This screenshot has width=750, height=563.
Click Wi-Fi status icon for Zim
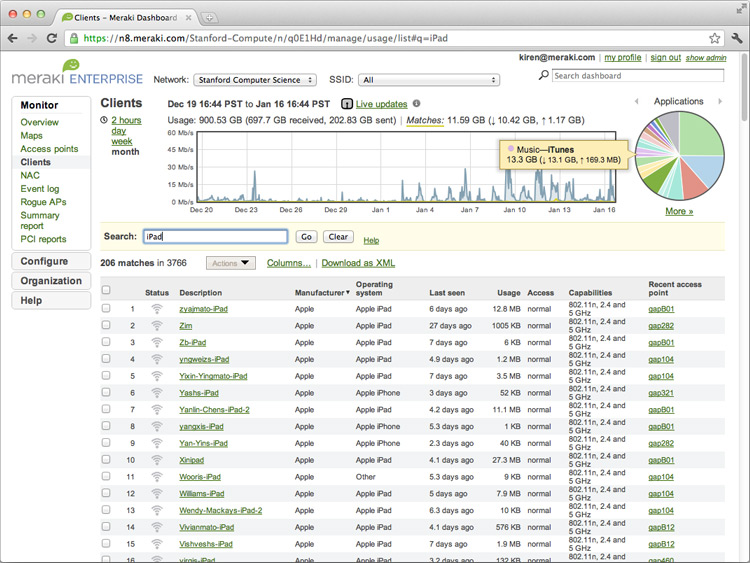point(156,326)
